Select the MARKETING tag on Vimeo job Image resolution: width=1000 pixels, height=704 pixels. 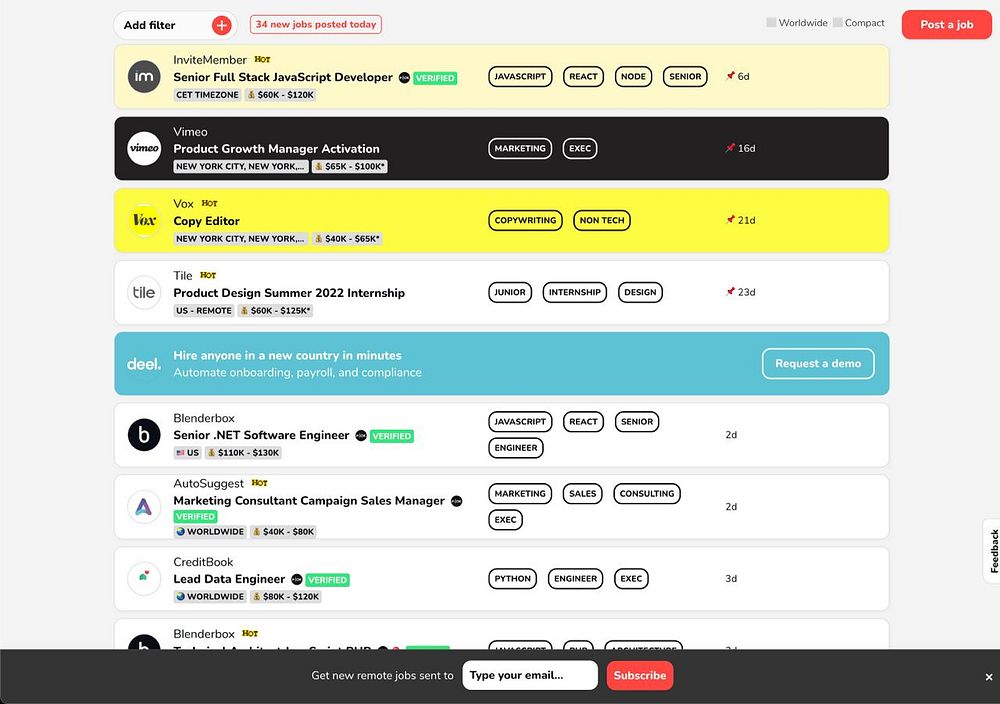[x=520, y=149]
